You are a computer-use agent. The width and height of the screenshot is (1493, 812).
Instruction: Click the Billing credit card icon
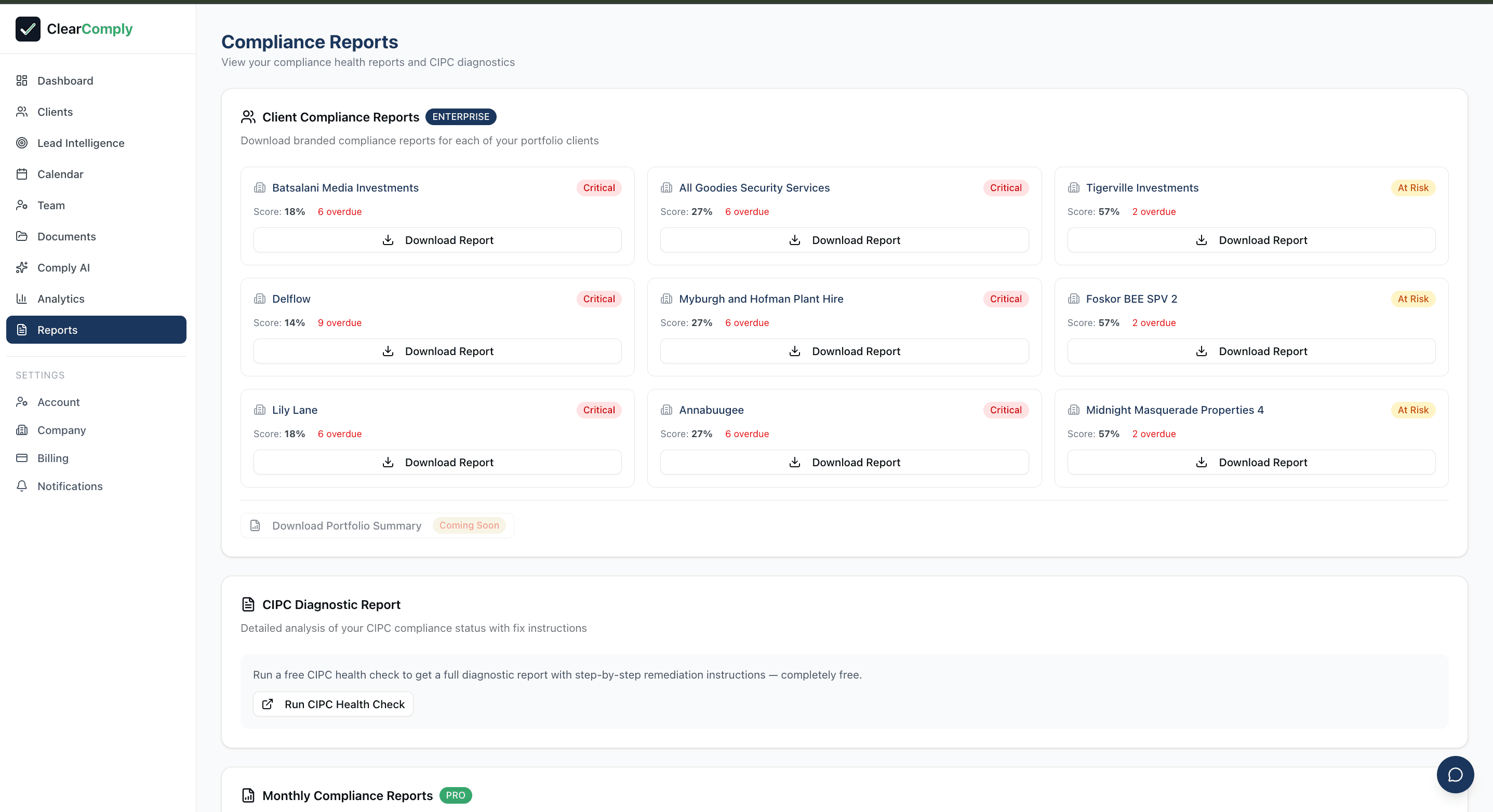pyautogui.click(x=22, y=458)
